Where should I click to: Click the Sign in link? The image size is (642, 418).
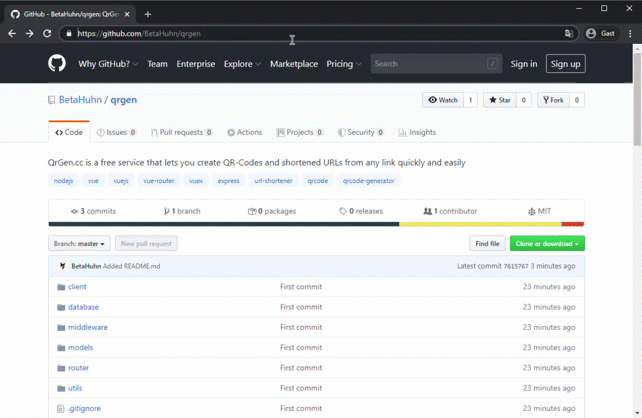[x=524, y=64]
